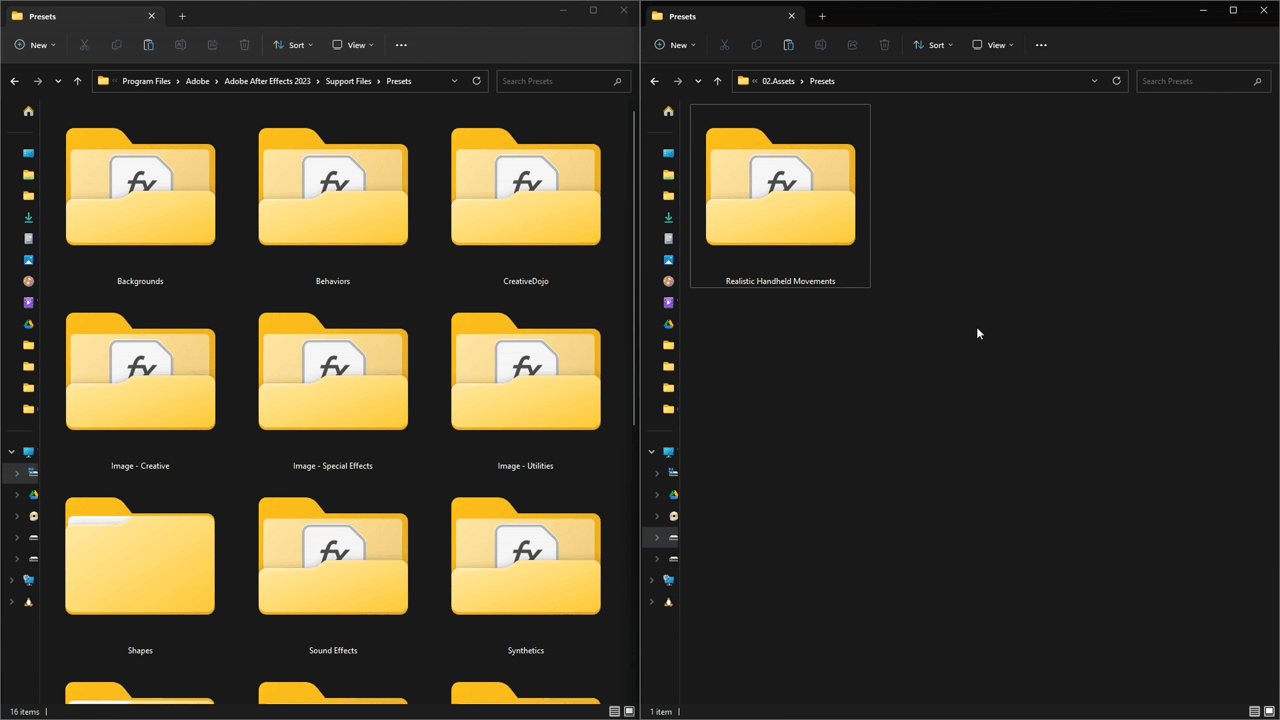1280x720 pixels.
Task: Collapse This PC tree in the 02.Assets window
Action: tap(652, 452)
